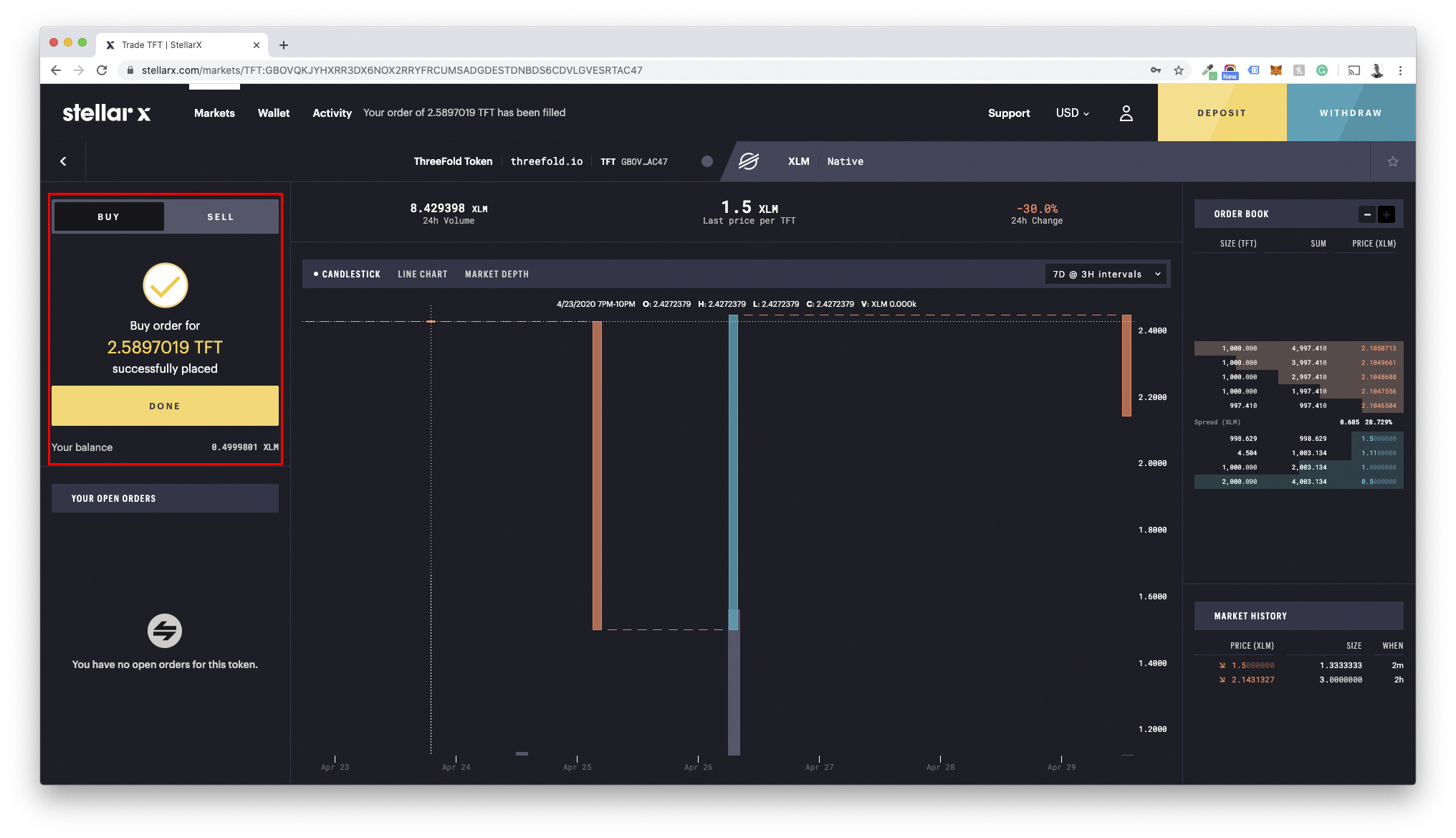Click the yellow checkmark success icon

tap(165, 285)
